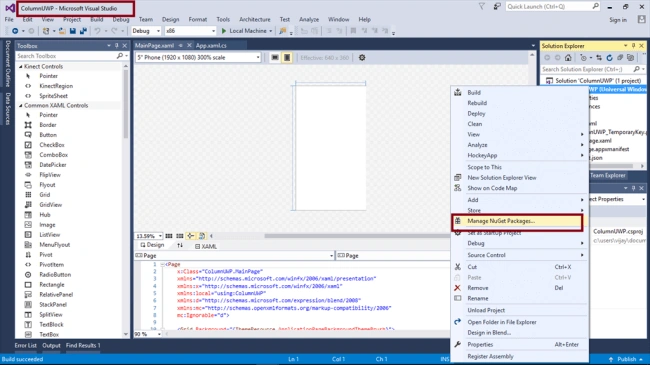Screen dimensions: 650x365
Task: Collapse the Kinect Controls toolbox group
Action: click(x=21, y=66)
